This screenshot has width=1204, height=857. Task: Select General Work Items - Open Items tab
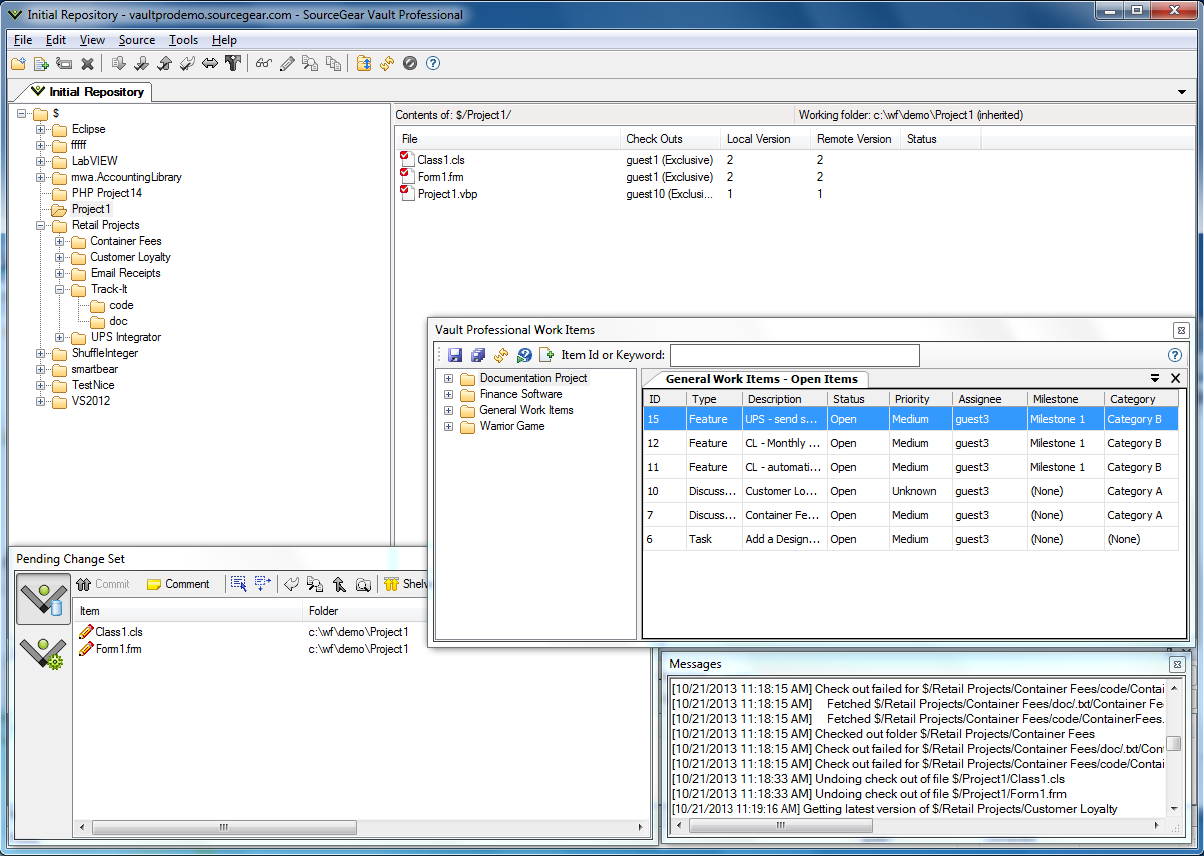[761, 379]
